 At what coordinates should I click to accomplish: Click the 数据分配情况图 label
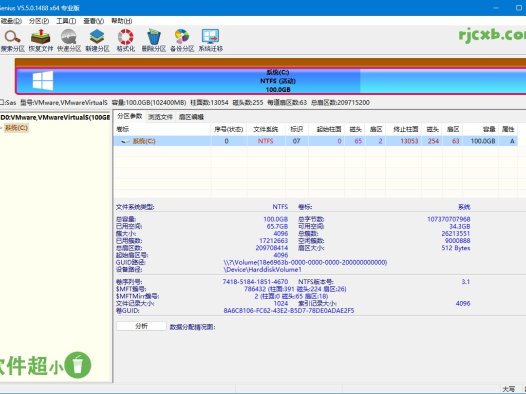coord(193,327)
